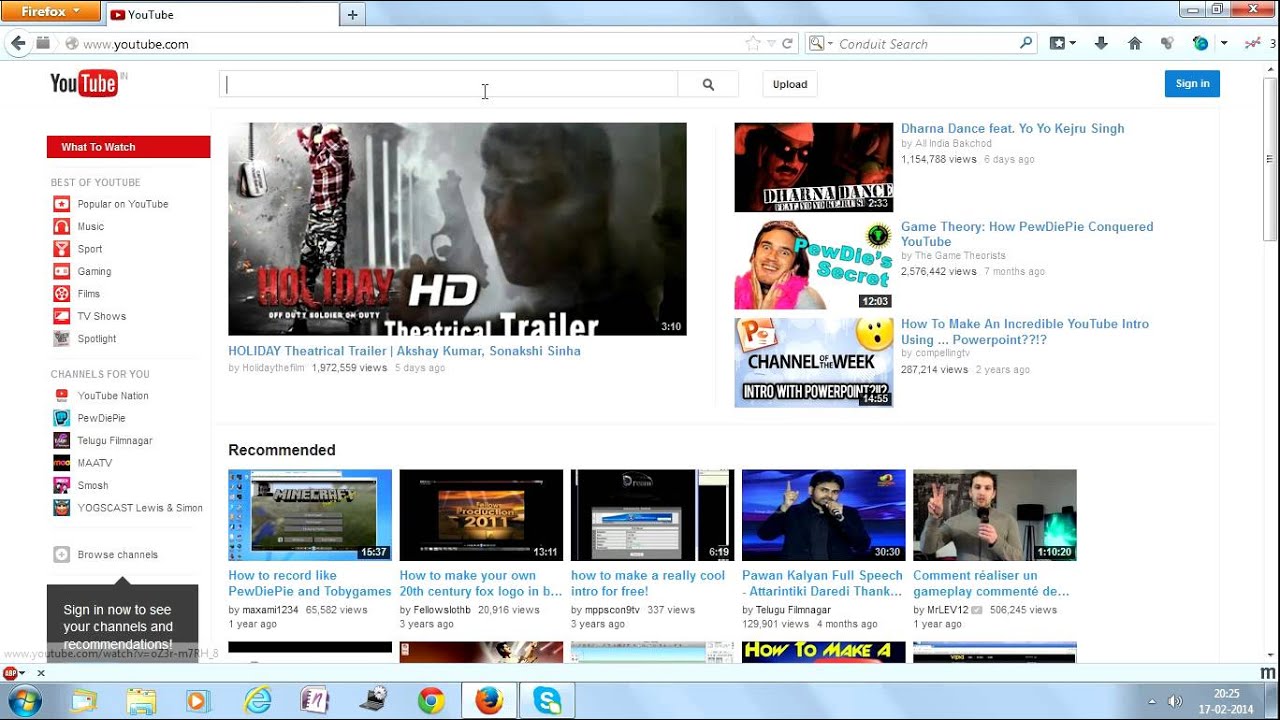Image resolution: width=1280 pixels, height=720 pixels.
Task: Open Internet Explorer from the taskbar
Action: [258, 701]
